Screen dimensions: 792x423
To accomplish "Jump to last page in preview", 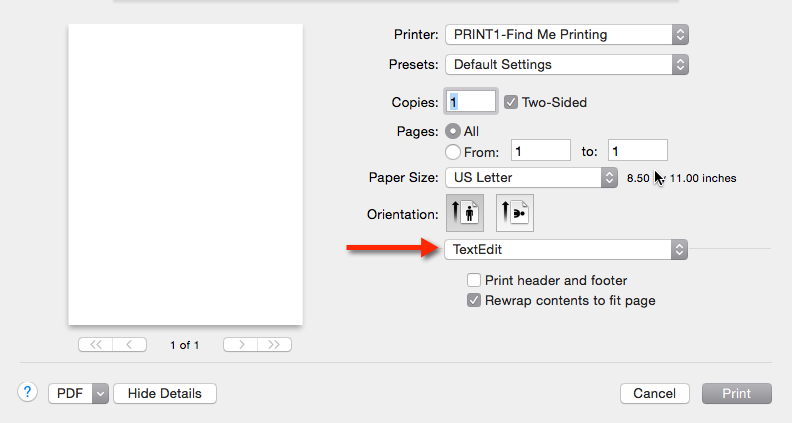I will 275,345.
